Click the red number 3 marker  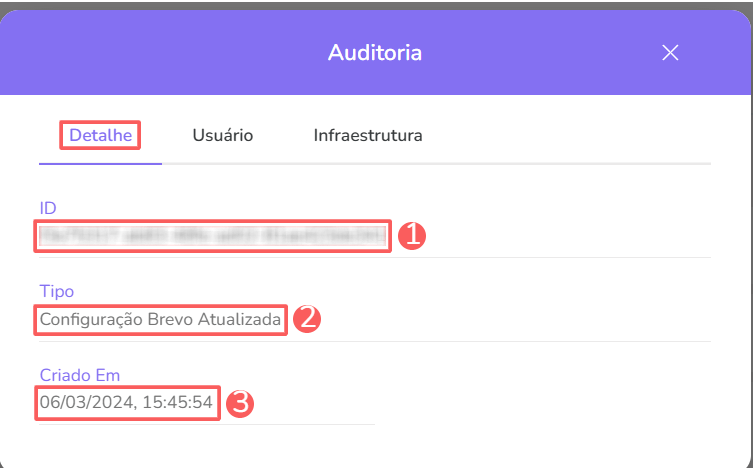[240, 404]
